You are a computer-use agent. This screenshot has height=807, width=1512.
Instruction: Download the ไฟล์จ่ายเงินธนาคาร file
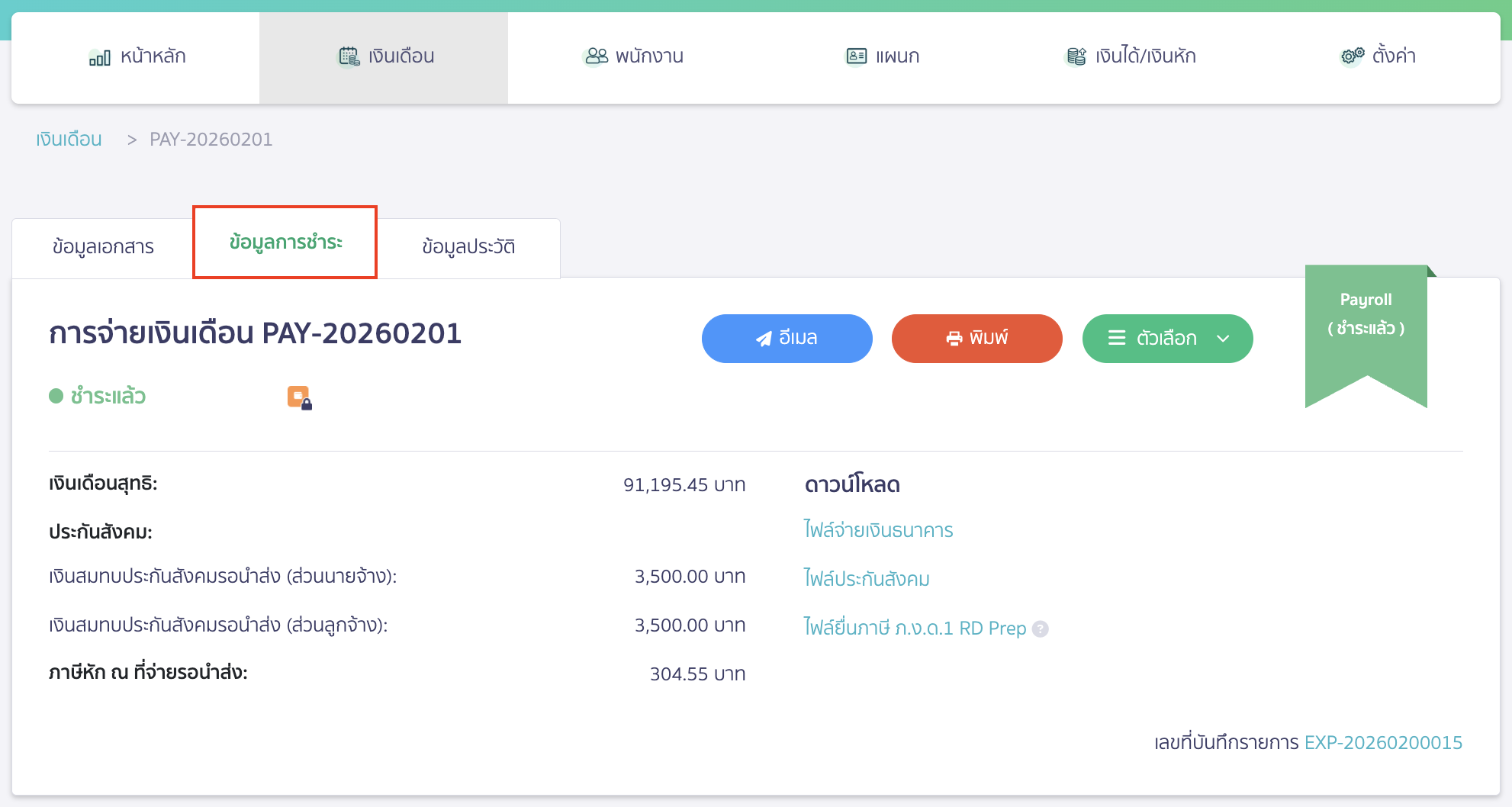[878, 529]
